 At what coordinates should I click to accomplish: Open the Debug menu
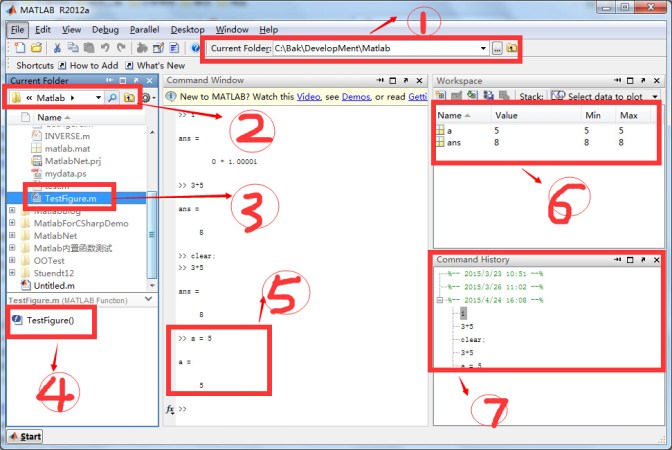point(105,30)
